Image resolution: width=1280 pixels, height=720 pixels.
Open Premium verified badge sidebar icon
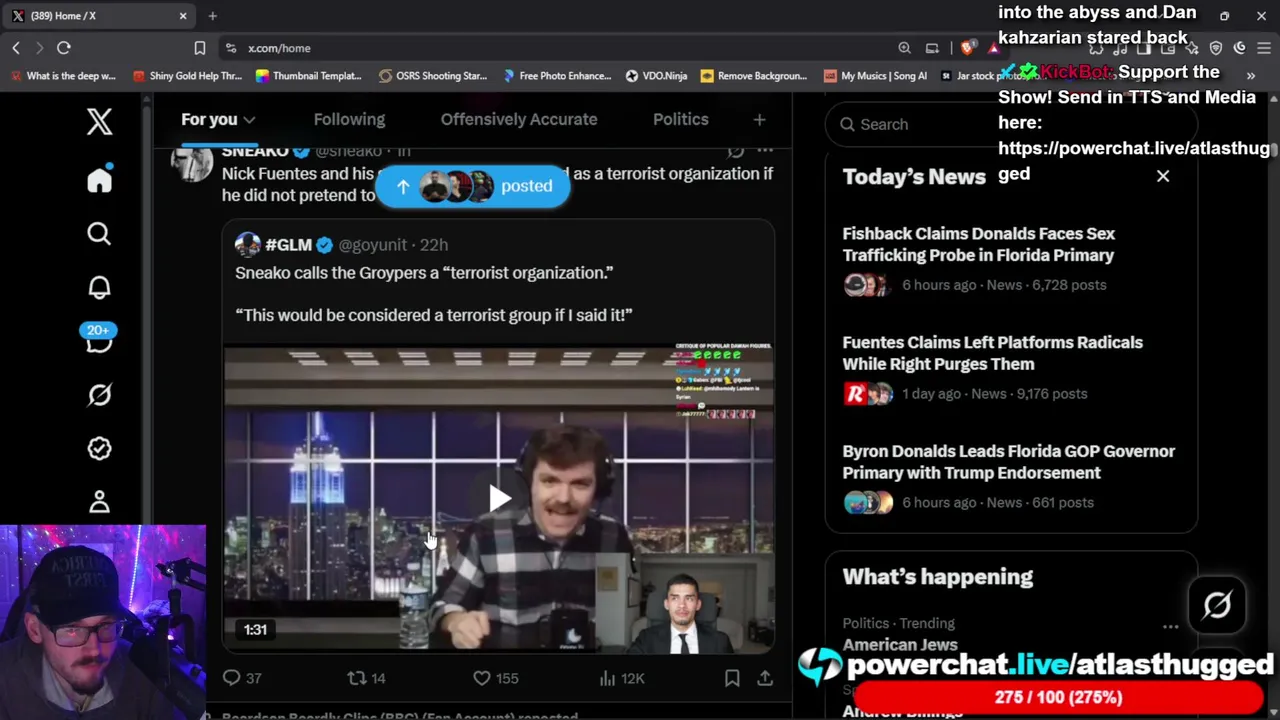99,448
